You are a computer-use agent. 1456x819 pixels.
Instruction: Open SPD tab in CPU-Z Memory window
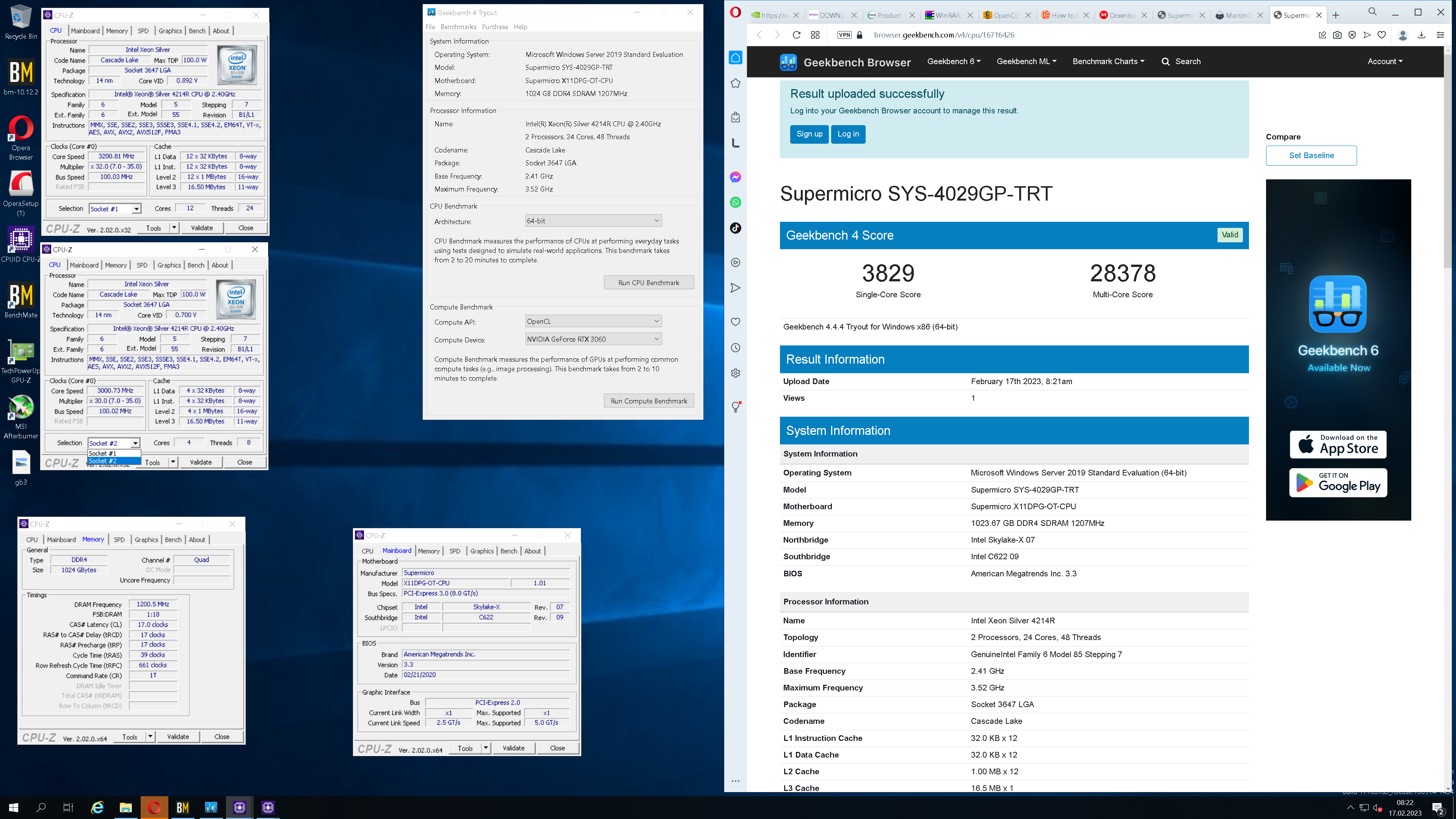(x=119, y=540)
